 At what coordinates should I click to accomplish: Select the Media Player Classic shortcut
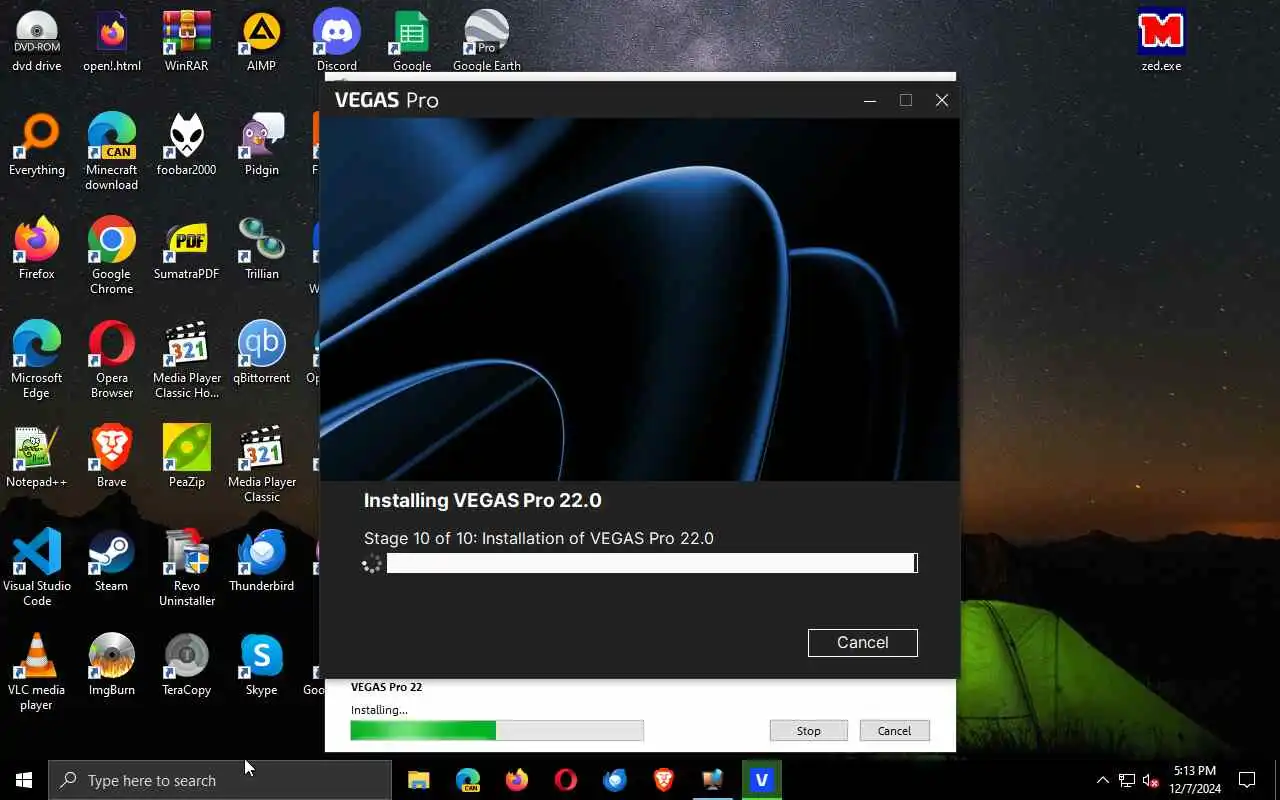coord(261,464)
